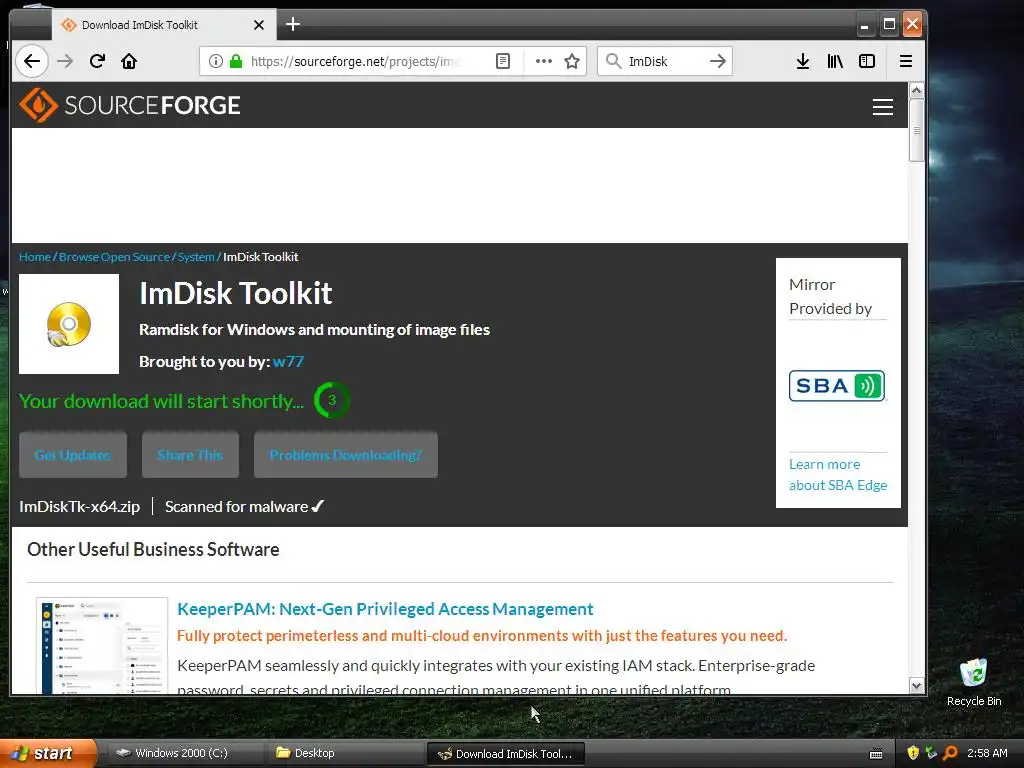Bookmark this page with the star icon
This screenshot has height=768, width=1024.
pos(572,61)
